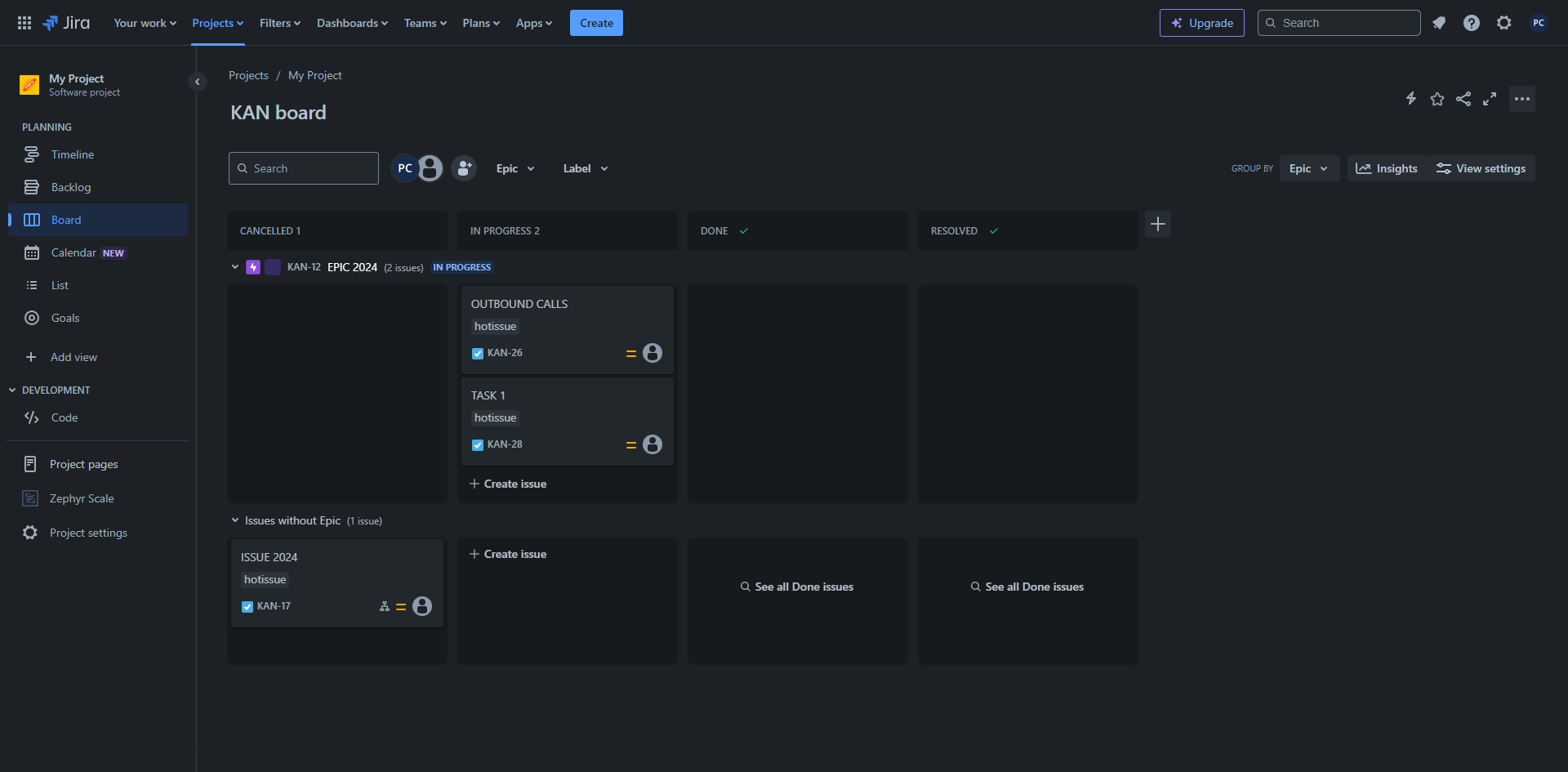1568x772 pixels.
Task: Open the Epic filter dropdown
Action: click(514, 168)
